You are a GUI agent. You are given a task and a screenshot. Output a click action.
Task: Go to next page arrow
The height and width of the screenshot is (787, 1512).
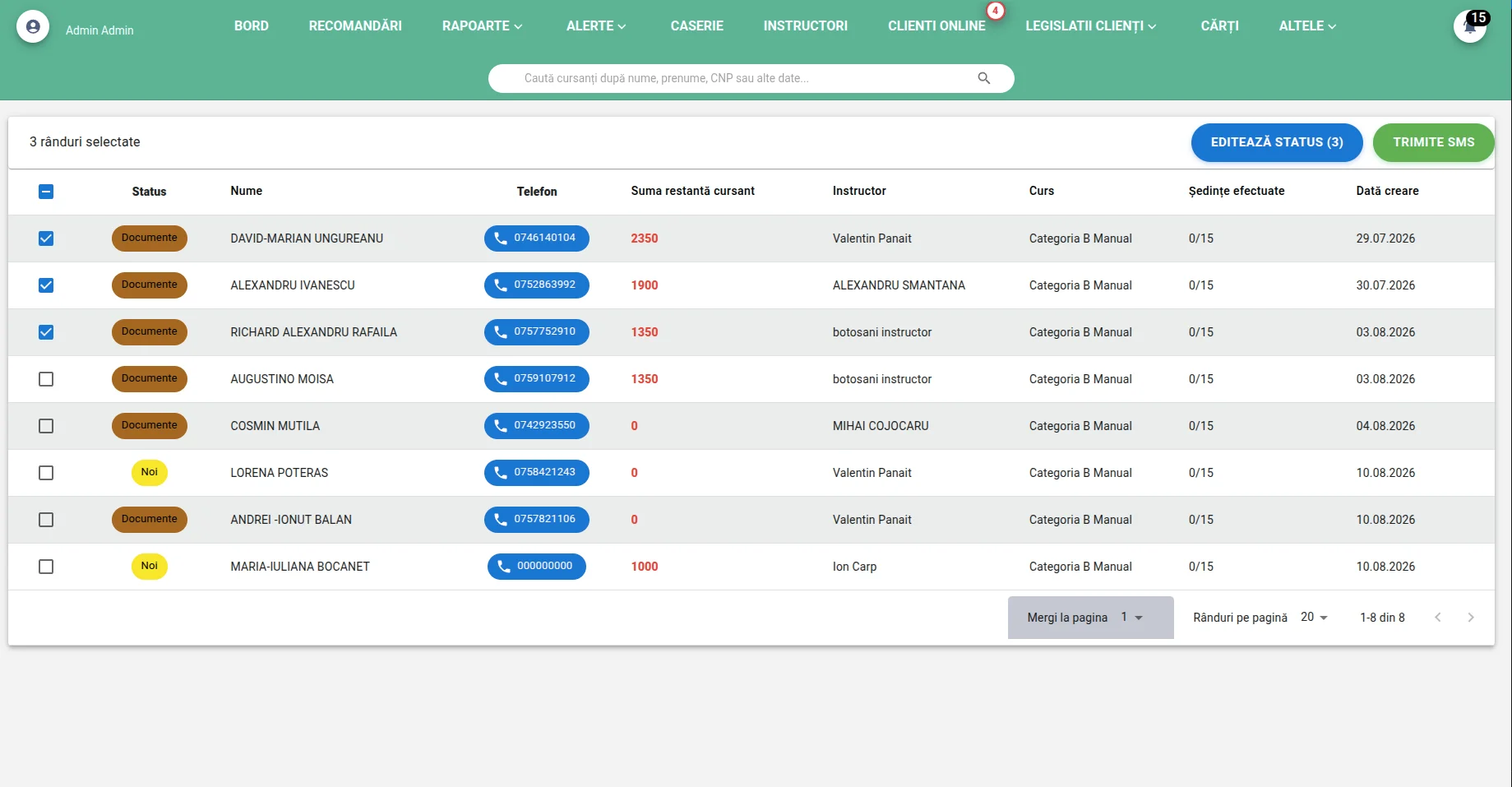click(x=1471, y=618)
